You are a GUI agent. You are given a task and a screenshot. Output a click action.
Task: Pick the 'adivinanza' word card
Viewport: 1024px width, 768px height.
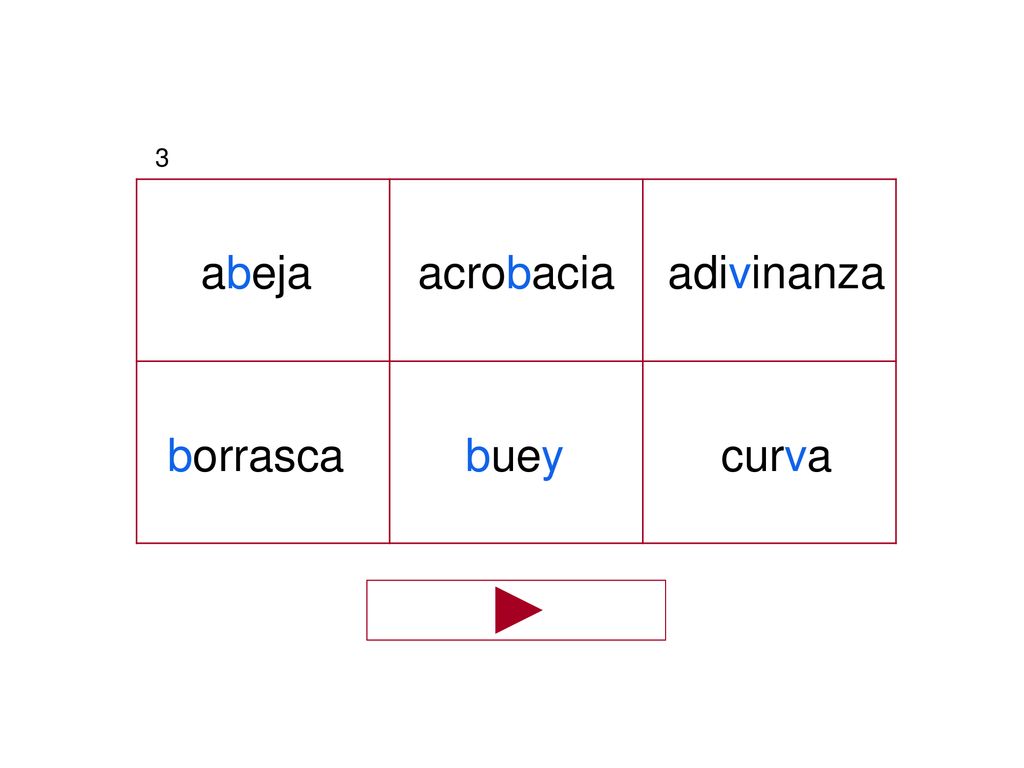(769, 270)
